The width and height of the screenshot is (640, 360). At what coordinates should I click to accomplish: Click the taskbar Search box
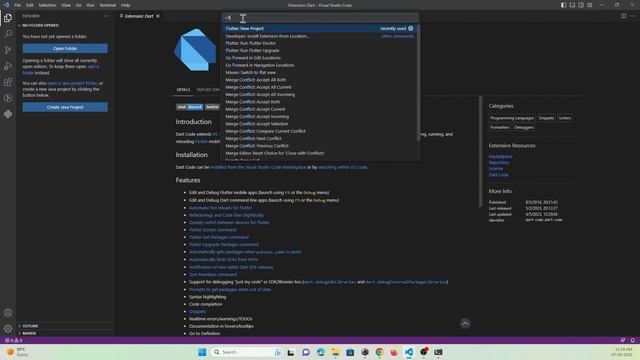tap(247, 352)
